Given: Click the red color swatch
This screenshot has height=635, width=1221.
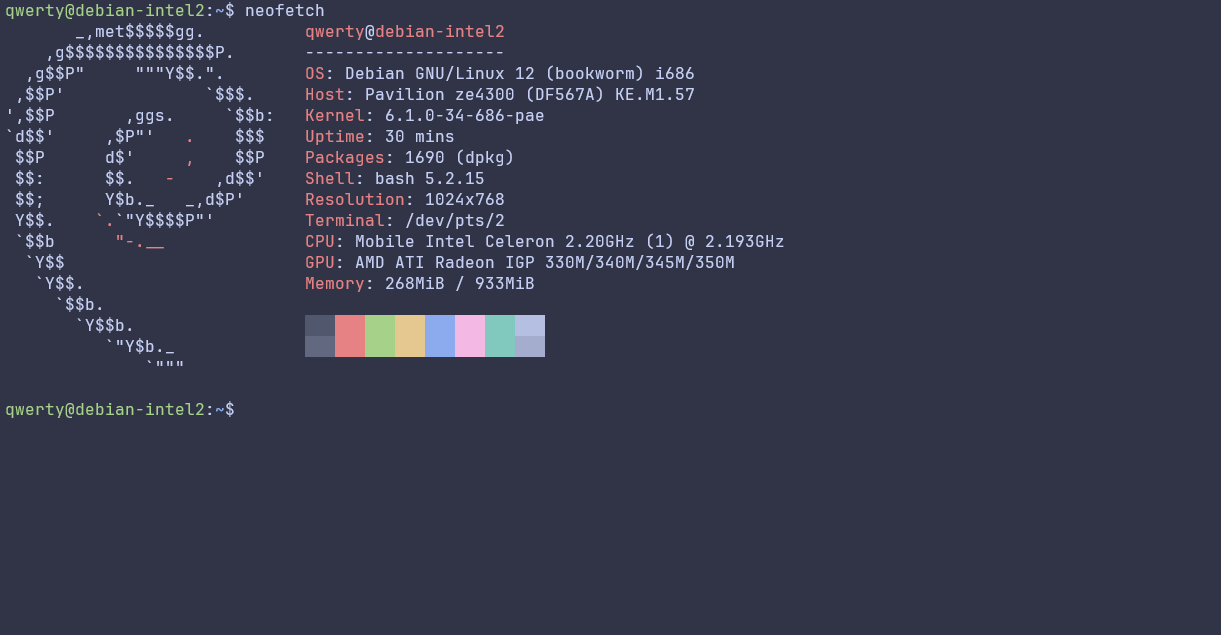Looking at the screenshot, I should 350,336.
